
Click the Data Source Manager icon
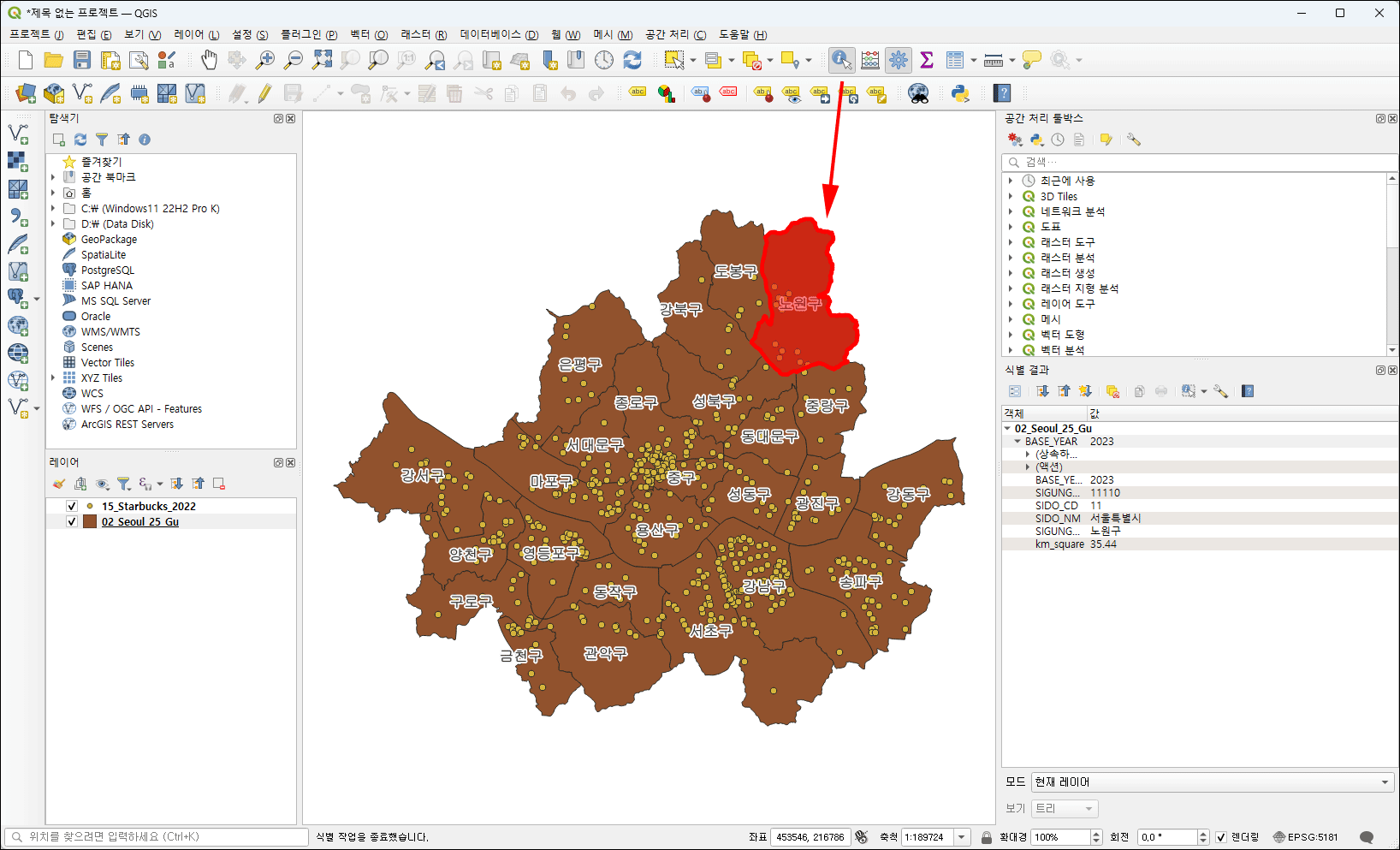pos(26,93)
